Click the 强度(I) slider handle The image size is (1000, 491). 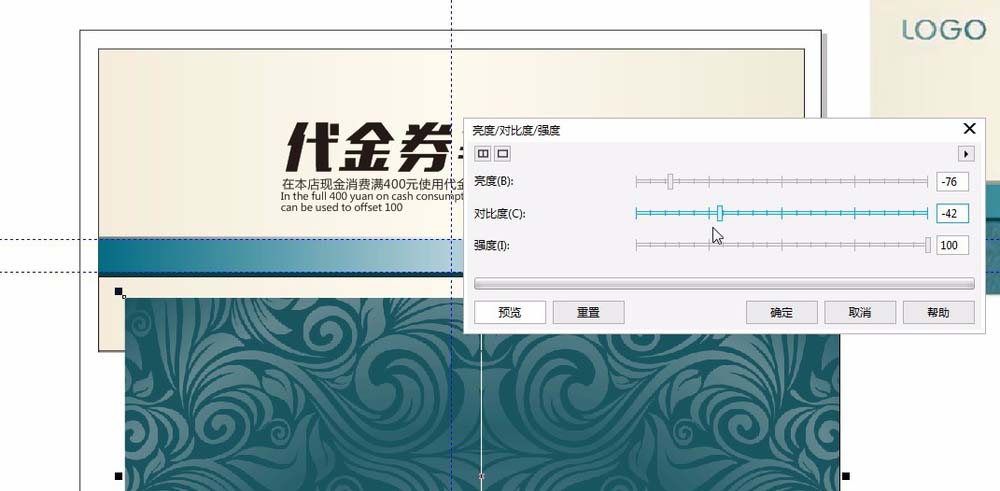[x=928, y=246]
